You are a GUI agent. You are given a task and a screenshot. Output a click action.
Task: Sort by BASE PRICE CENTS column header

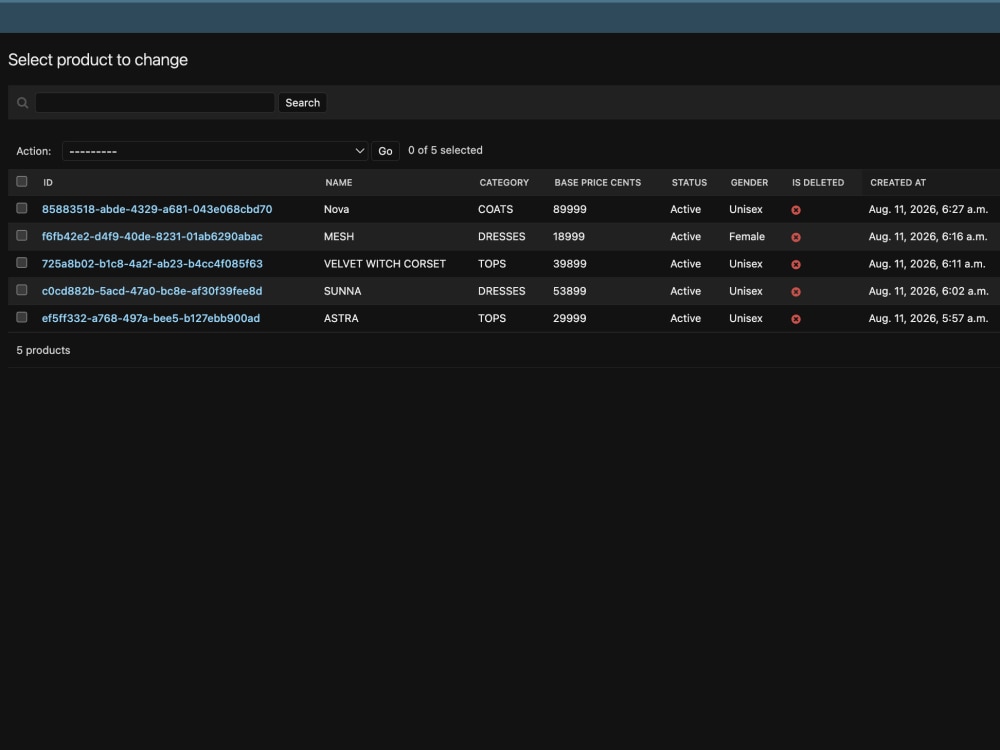(x=598, y=182)
